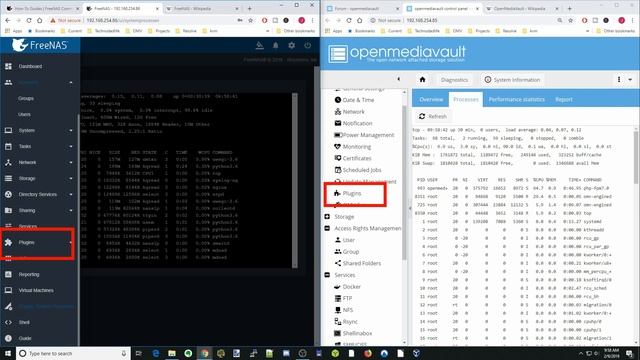Image resolution: width=640 pixels, height=360 pixels.
Task: Open Virtual Machines in FreeNAS sidebar
Action: [36, 290]
